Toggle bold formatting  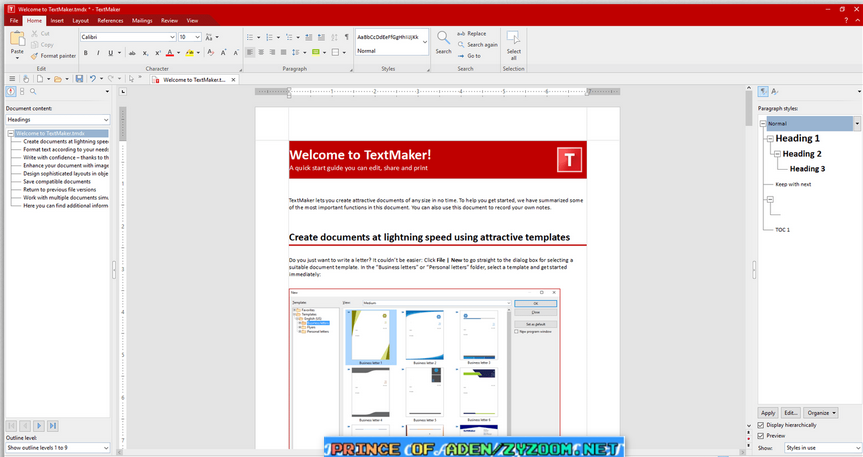[86, 53]
